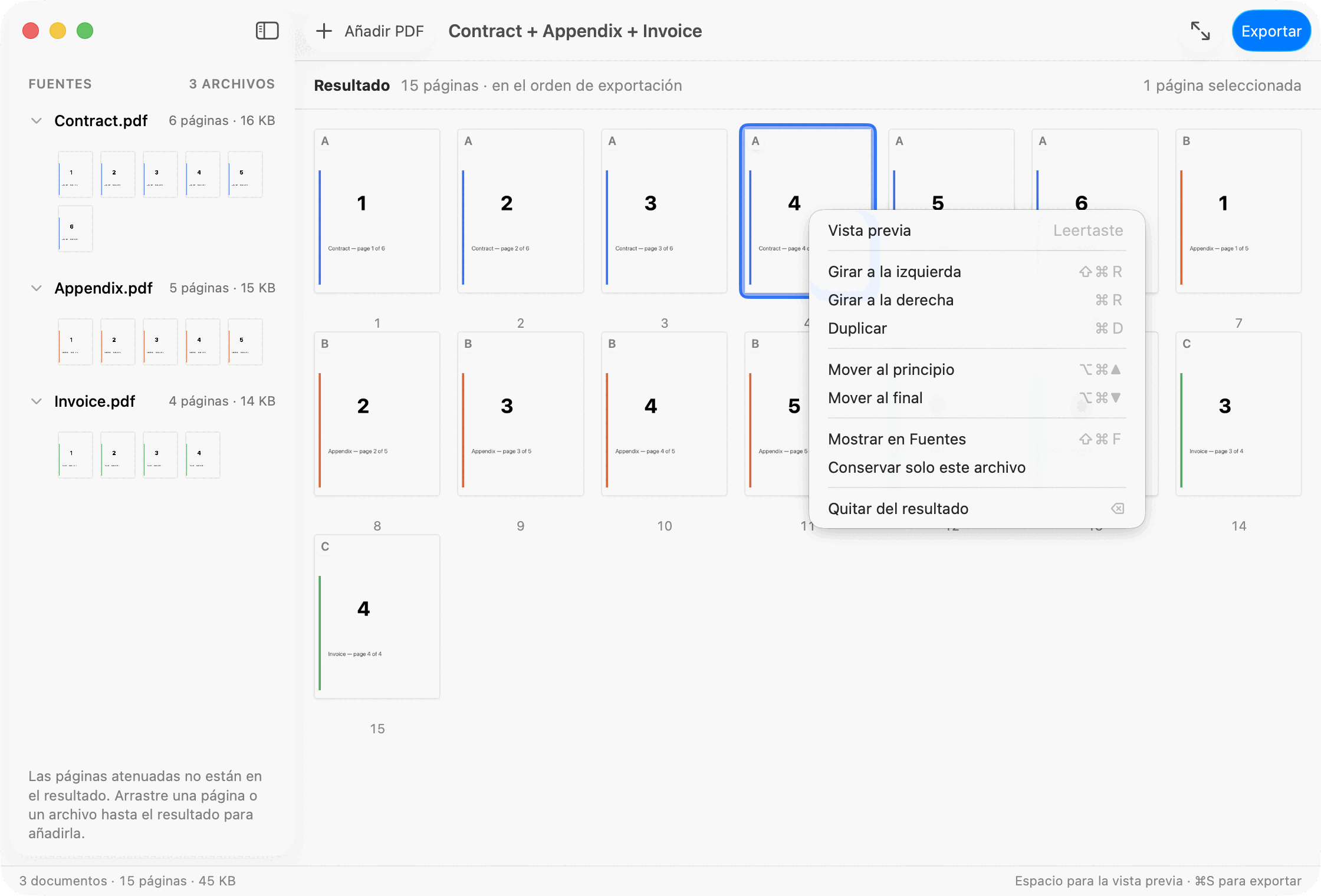Viewport: 1321px width, 896px height.
Task: Choose Quitar del resultado
Action: [977, 509]
